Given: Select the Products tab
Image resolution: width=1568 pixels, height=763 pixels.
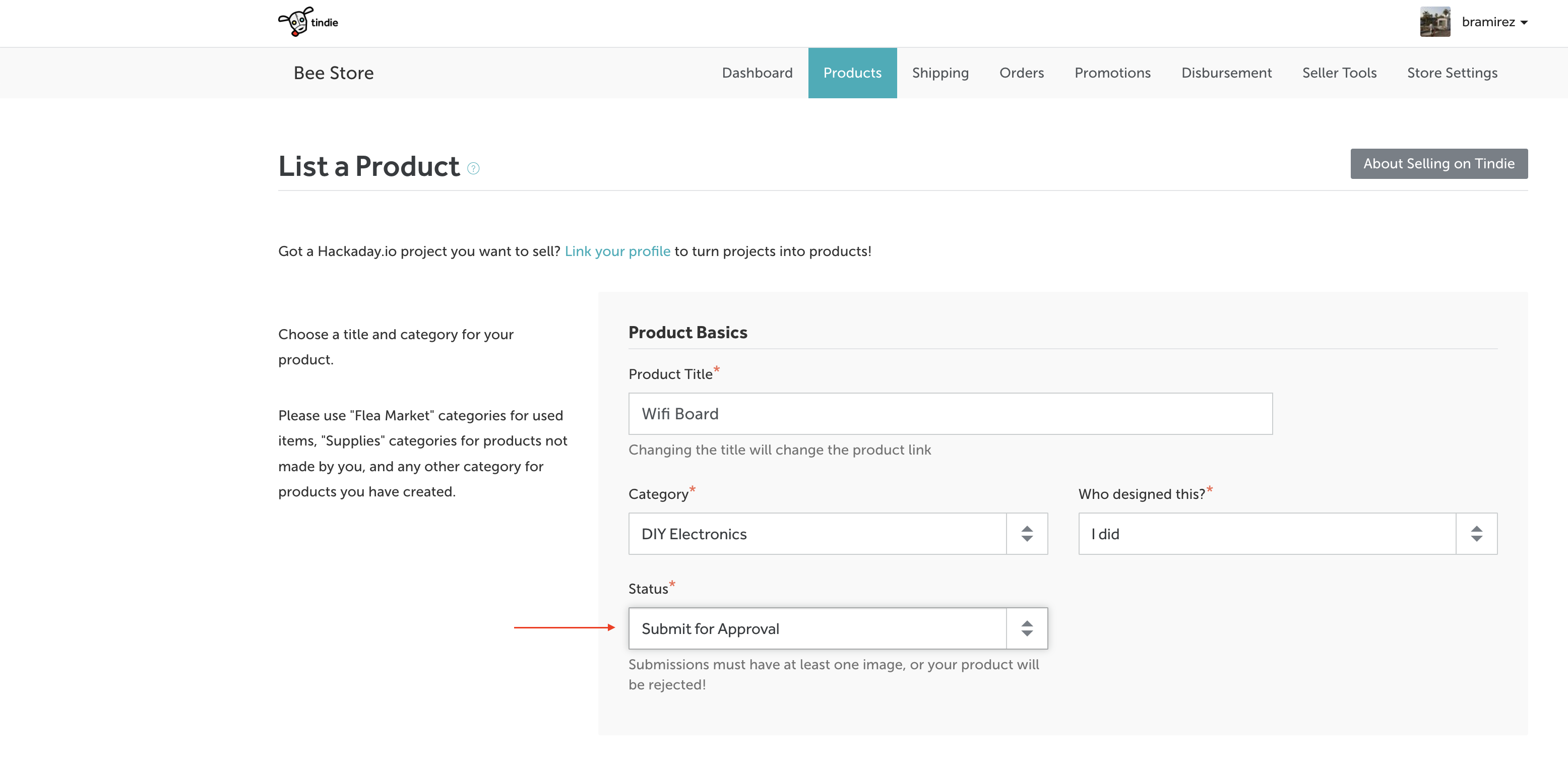Looking at the screenshot, I should [852, 73].
